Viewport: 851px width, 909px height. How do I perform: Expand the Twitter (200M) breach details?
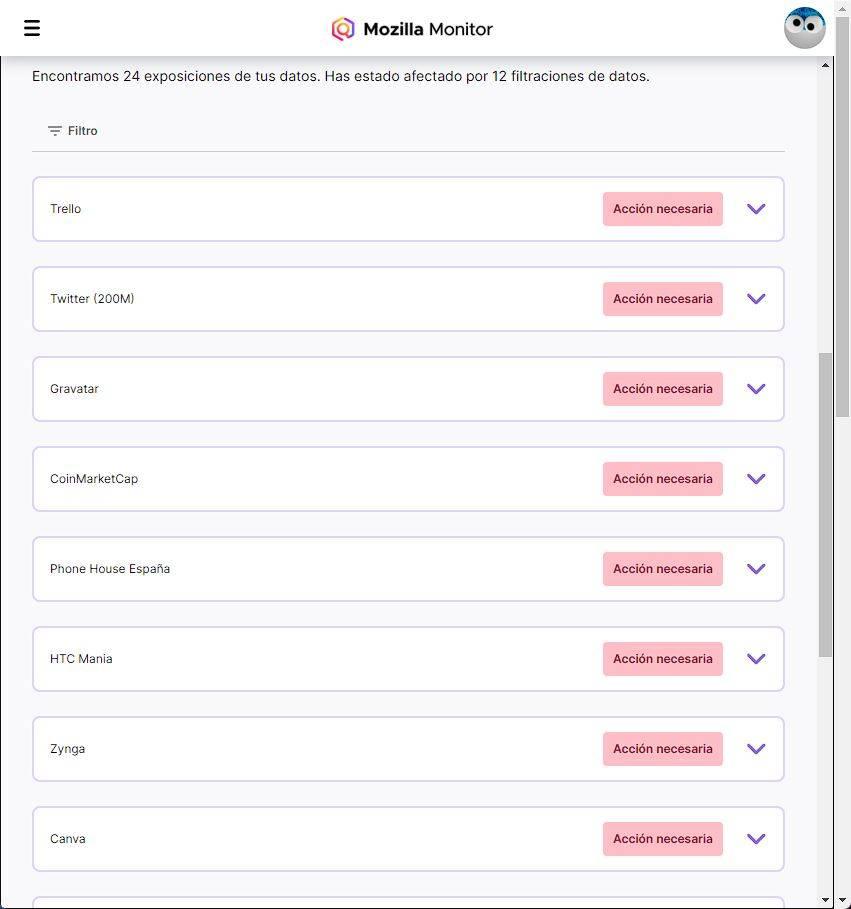[756, 299]
